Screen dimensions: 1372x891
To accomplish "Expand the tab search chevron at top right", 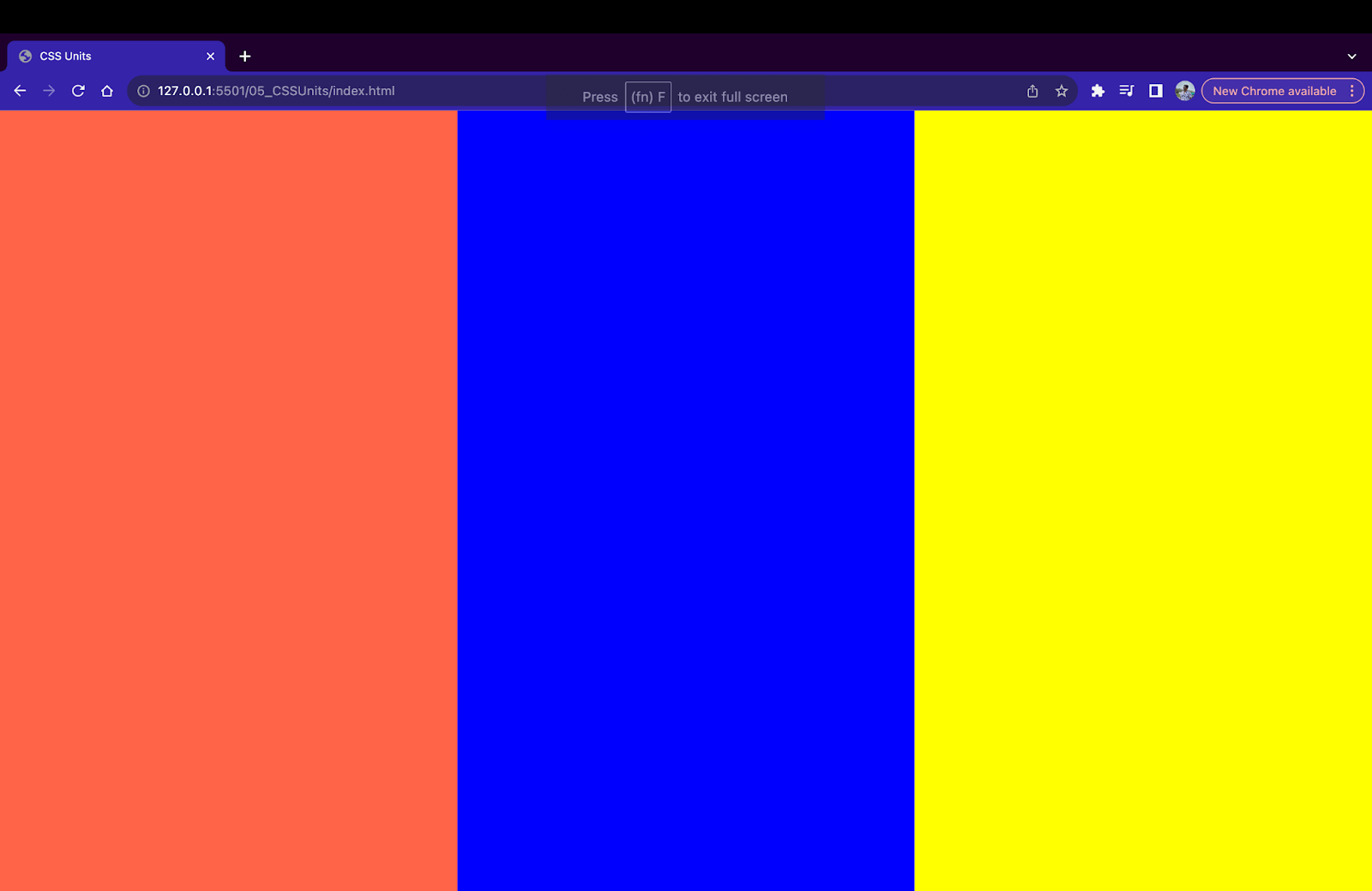I will pos(1352,56).
